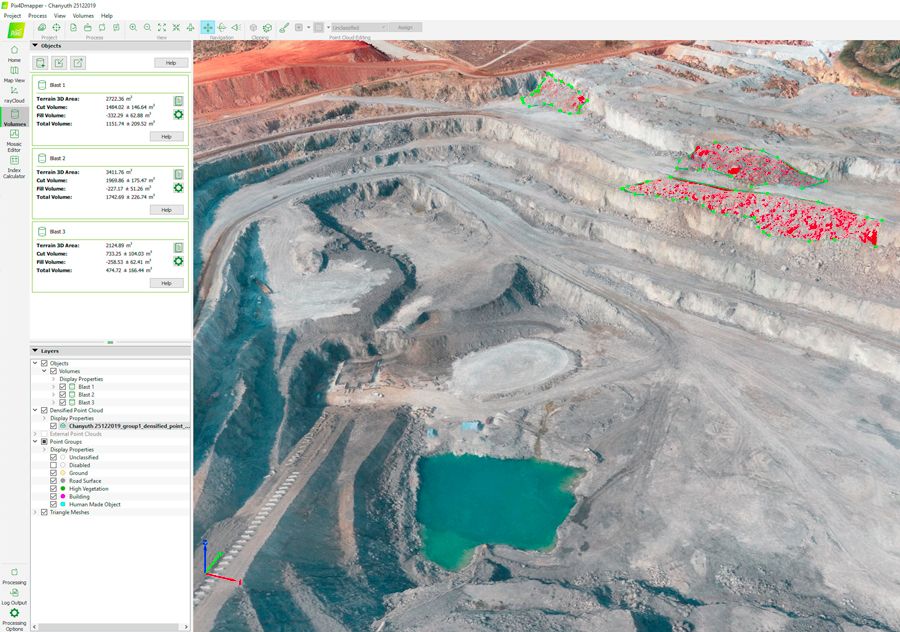Click right arrow of Layers horizontal scrollbar
This screenshot has height=632, width=900.
click(186, 627)
